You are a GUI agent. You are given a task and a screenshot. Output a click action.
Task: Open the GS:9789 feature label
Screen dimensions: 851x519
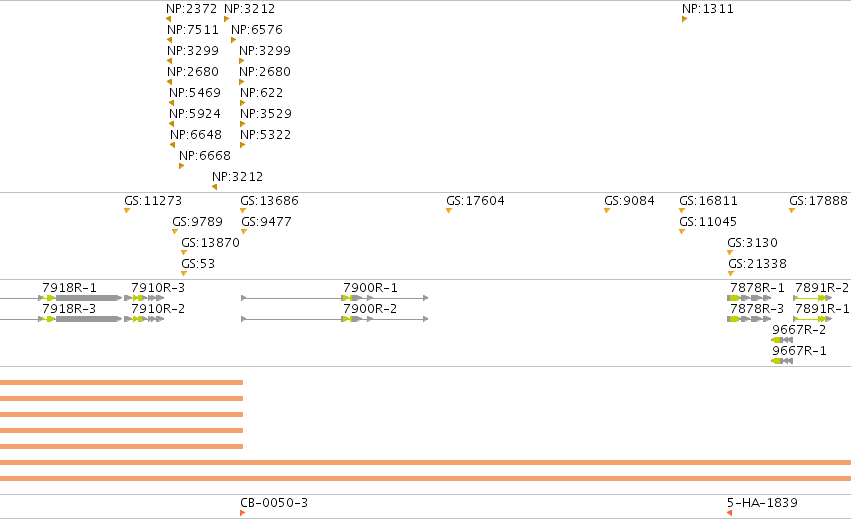(198, 222)
